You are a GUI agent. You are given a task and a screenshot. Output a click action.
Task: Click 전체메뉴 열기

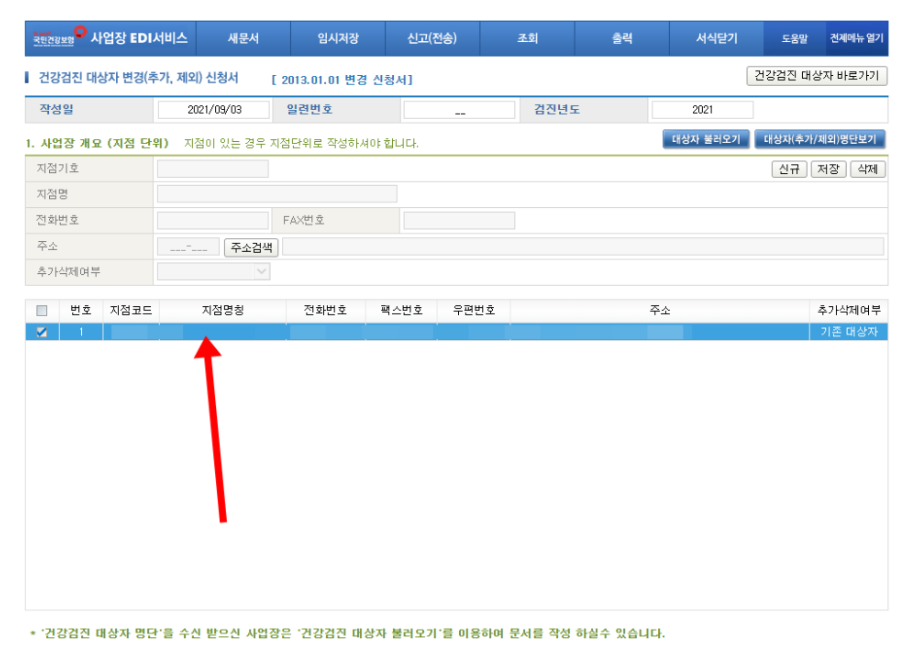pyautogui.click(x=857, y=39)
